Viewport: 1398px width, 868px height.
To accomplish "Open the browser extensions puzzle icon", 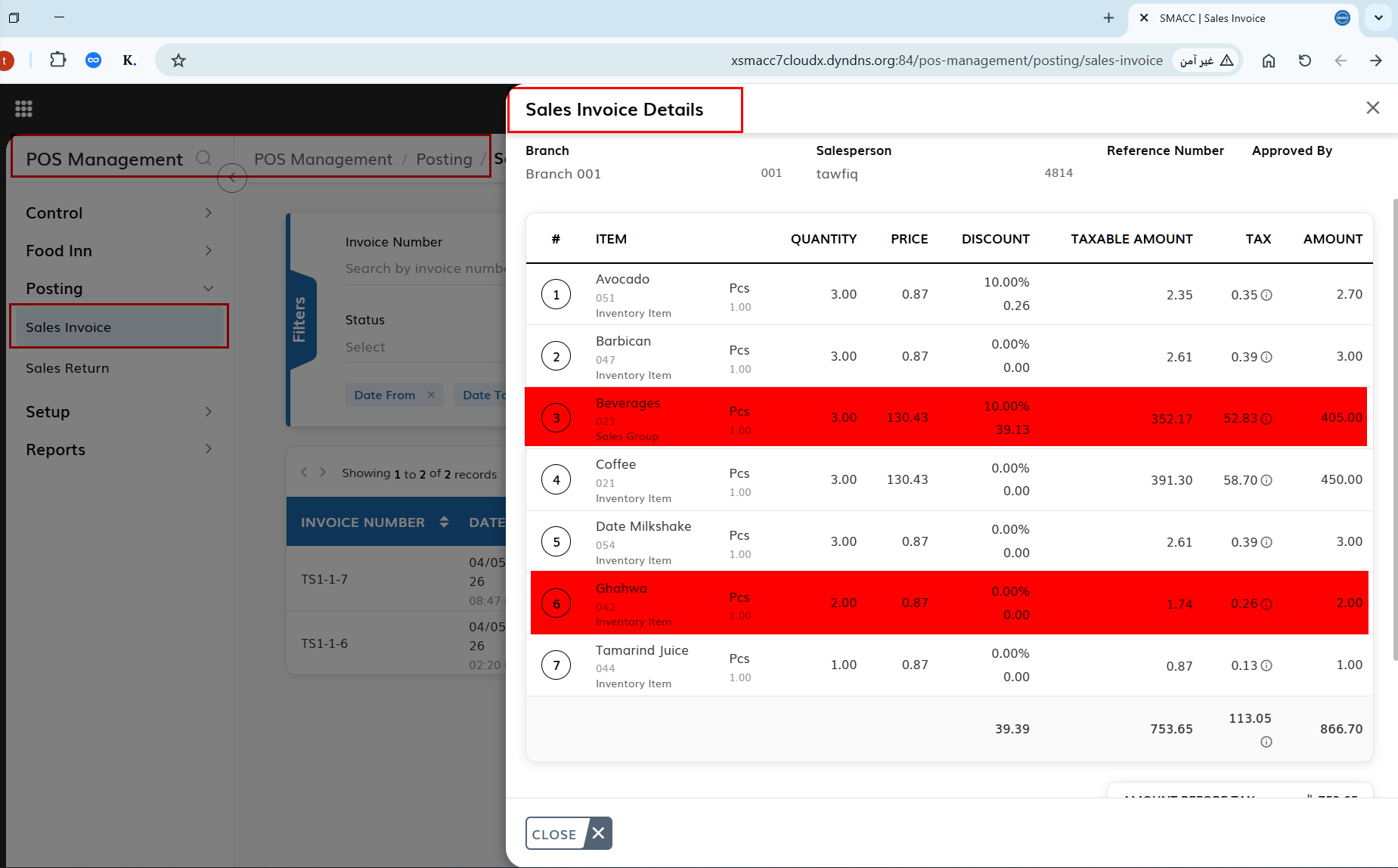I will tap(58, 60).
